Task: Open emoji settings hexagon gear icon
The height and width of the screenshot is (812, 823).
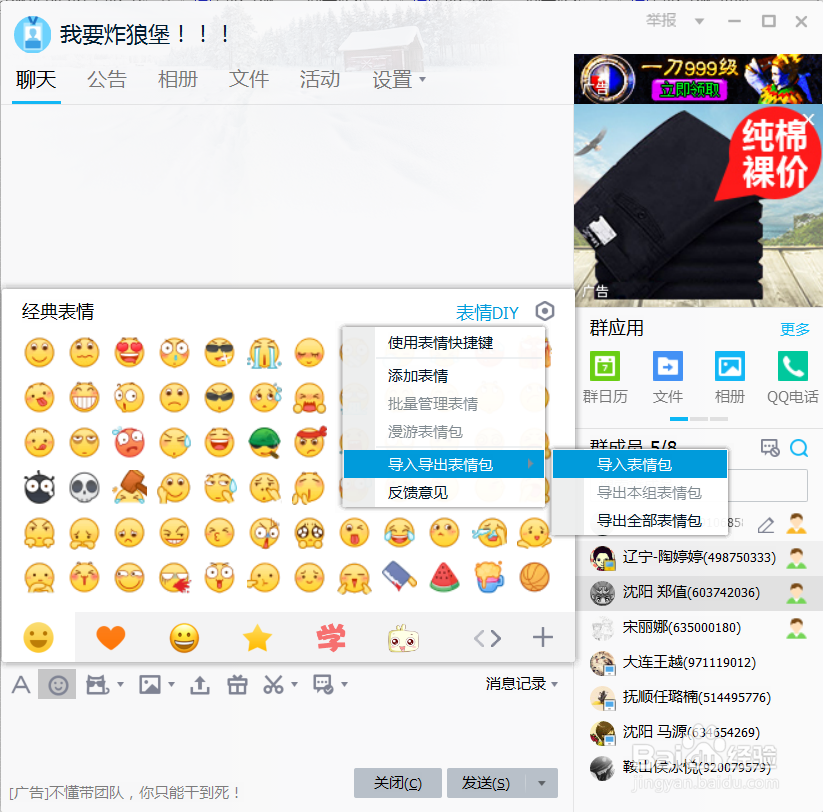Action: [x=545, y=311]
